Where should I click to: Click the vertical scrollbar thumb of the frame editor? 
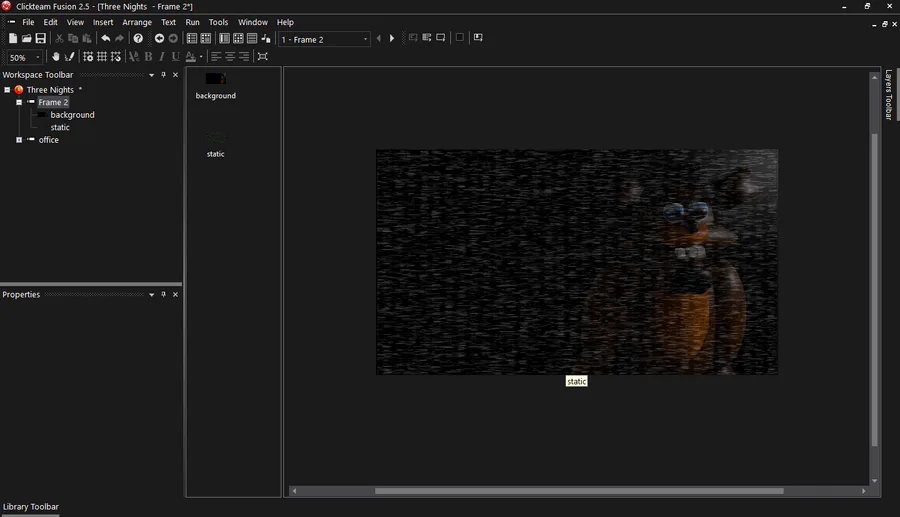click(x=875, y=290)
